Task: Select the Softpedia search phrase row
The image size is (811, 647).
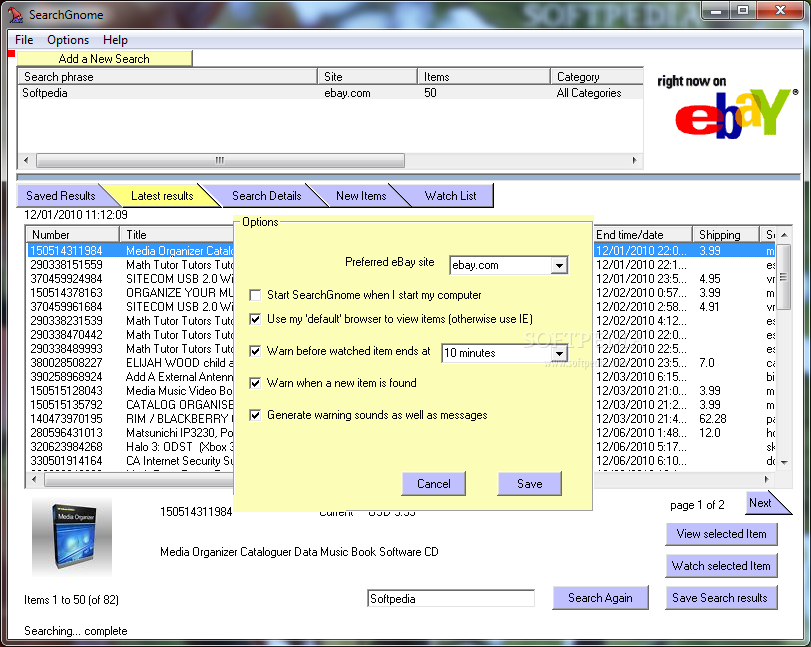Action: pyautogui.click(x=331, y=93)
